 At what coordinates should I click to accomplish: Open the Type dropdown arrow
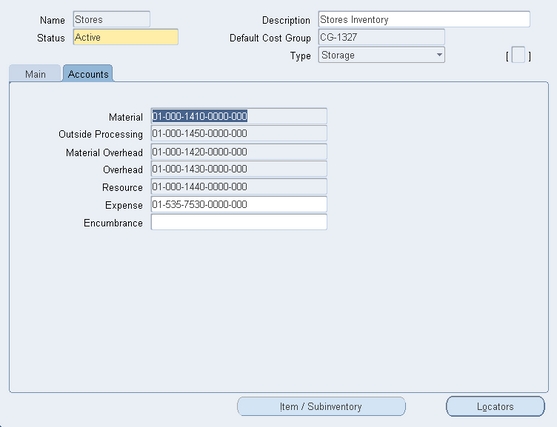coord(439,55)
